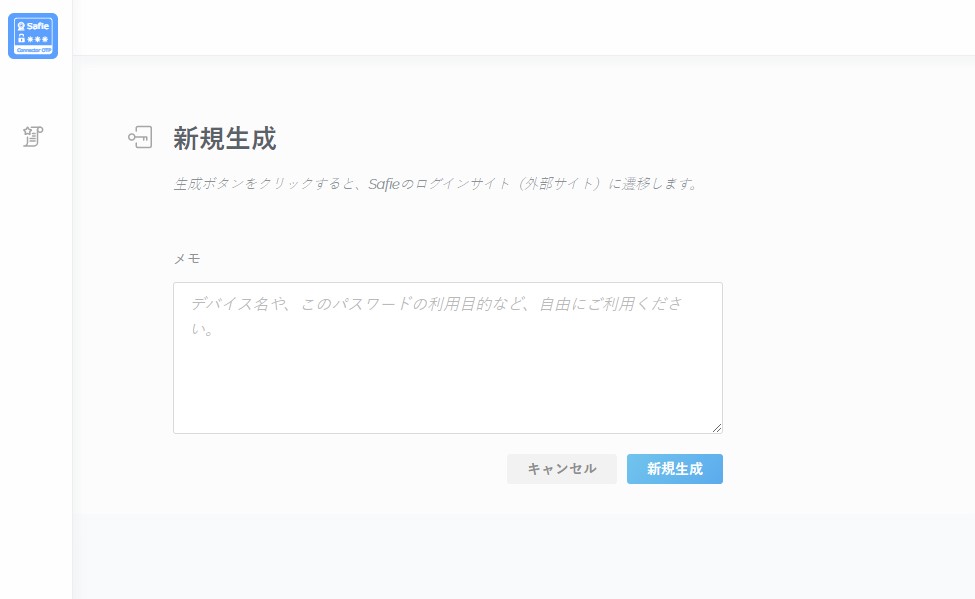Image resolution: width=975 pixels, height=599 pixels.
Task: Click the 新規生成 page heading text
Action: pos(225,138)
